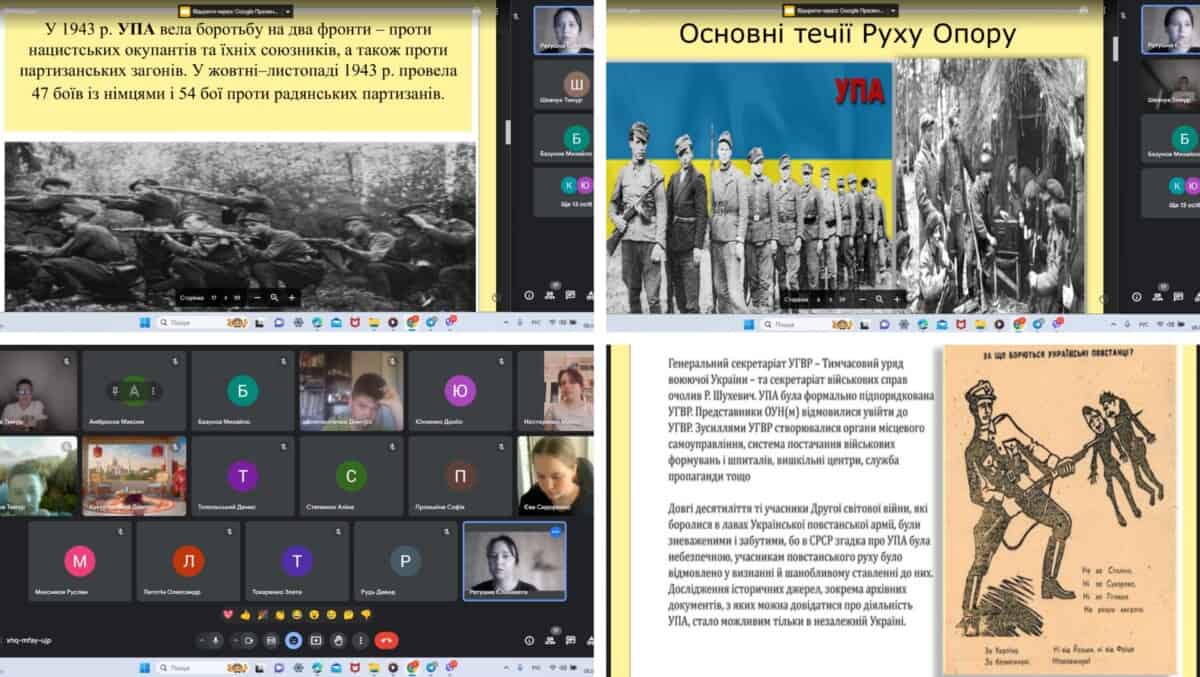Toggle the highlighted emoji reactions button in call bar
The image size is (1200, 677).
tap(294, 640)
